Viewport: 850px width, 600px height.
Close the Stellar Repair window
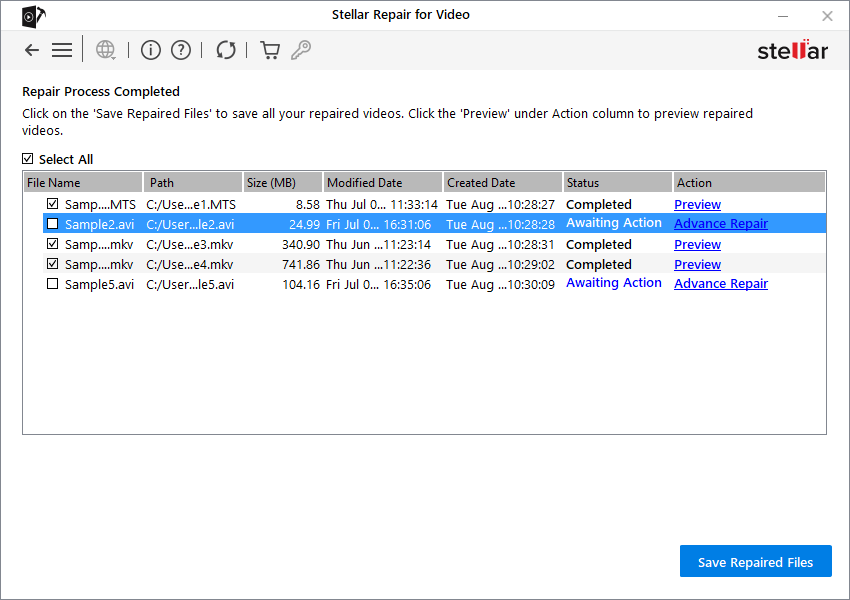pyautogui.click(x=827, y=16)
